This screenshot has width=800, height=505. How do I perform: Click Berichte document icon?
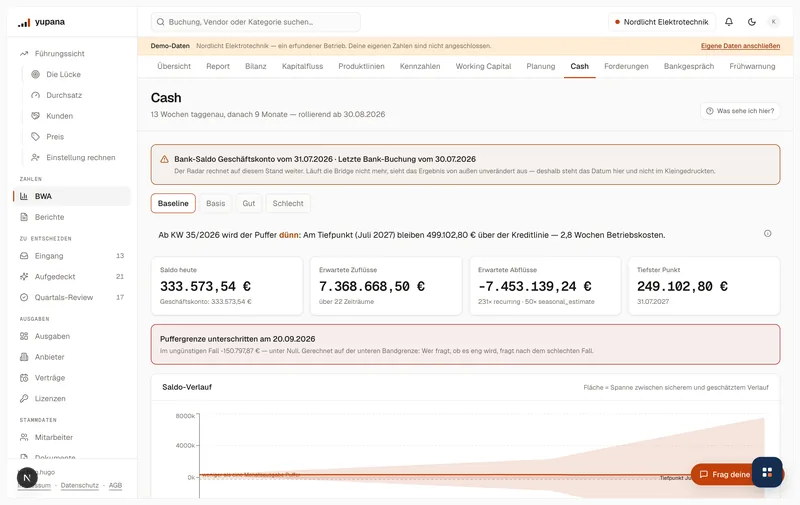(23, 217)
